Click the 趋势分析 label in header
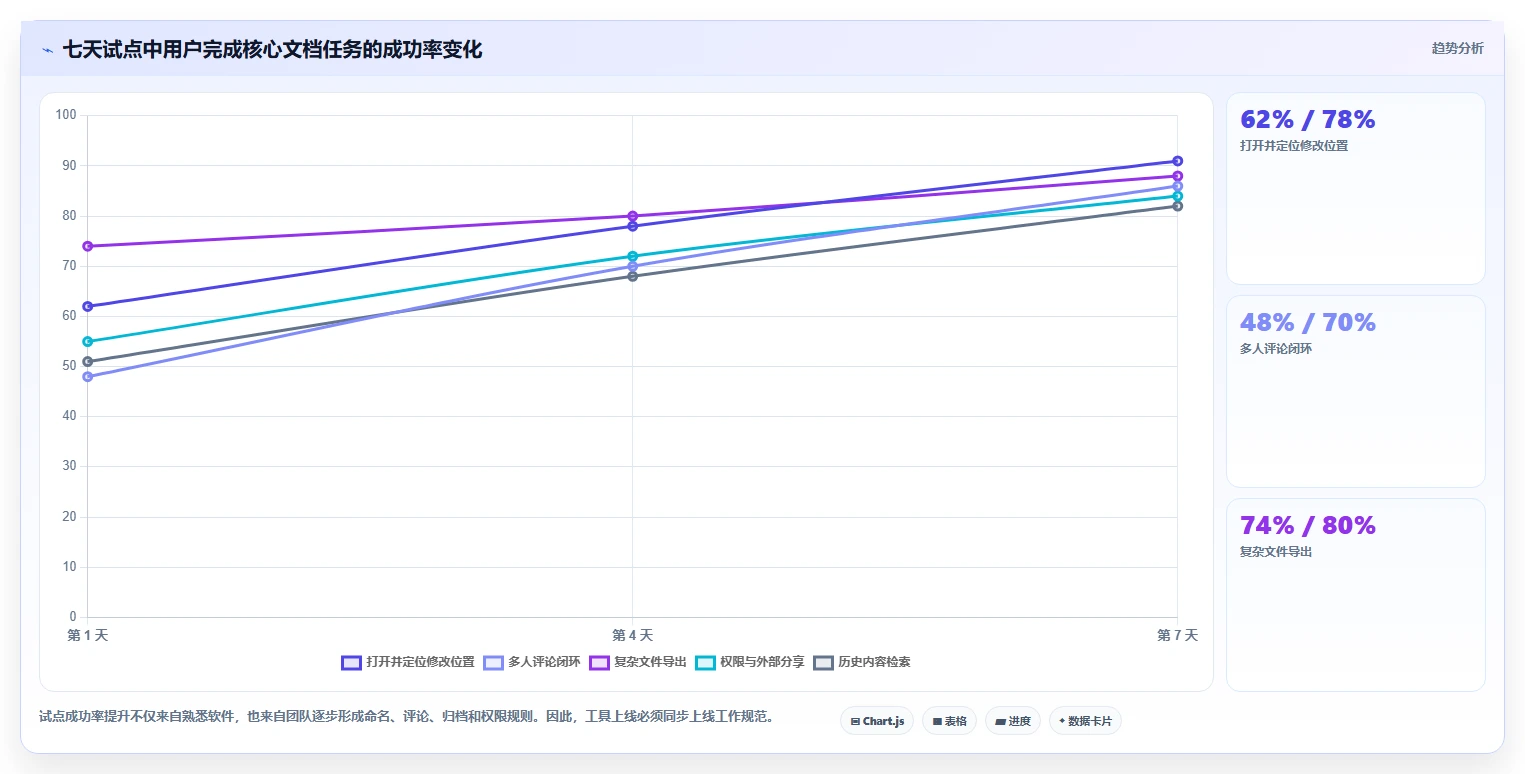Viewport: 1525px width, 774px height. (x=1457, y=48)
